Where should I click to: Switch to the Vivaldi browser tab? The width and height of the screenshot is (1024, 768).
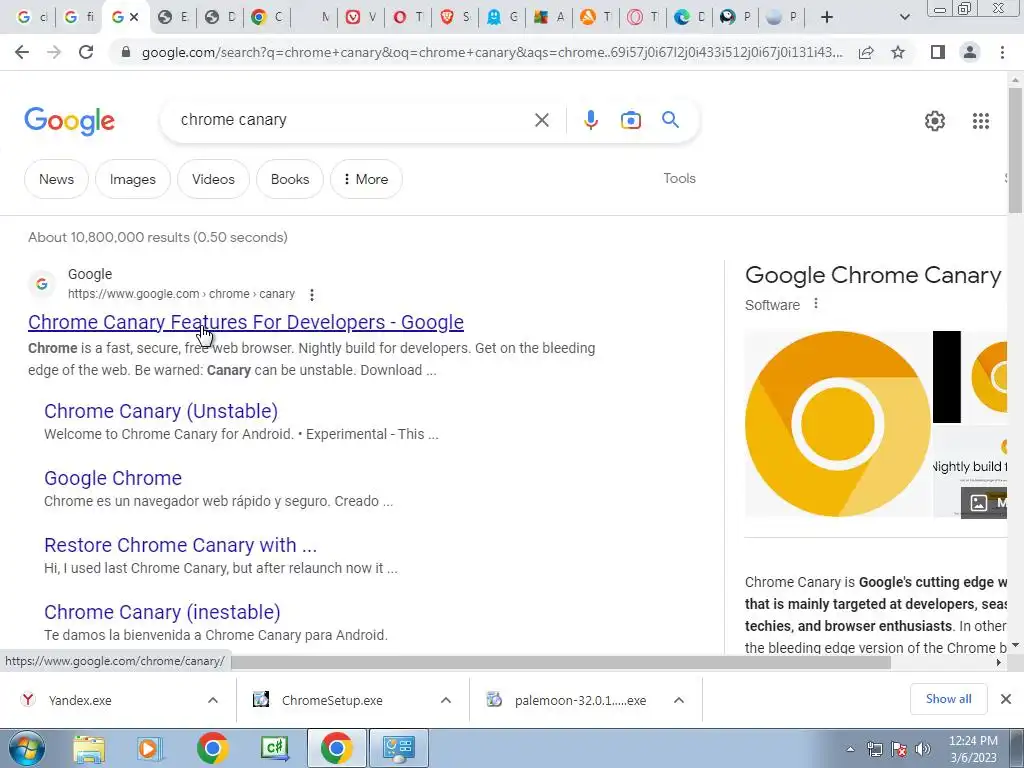point(361,18)
